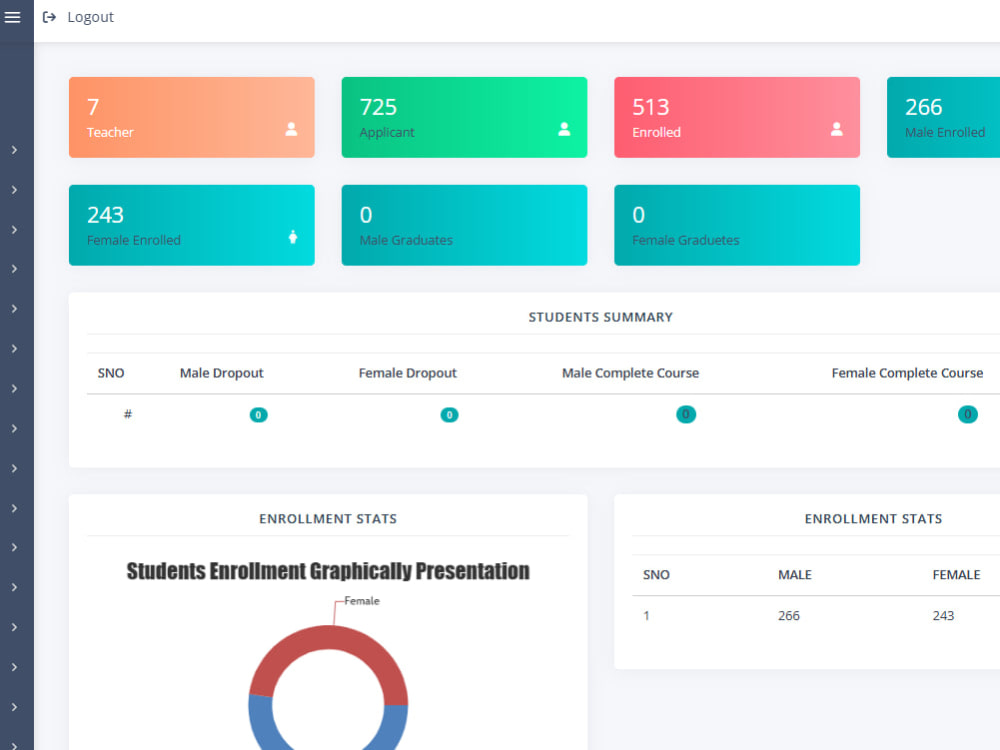The image size is (1000, 750).
Task: Click the FEMALE cell value 243
Action: coord(943,615)
